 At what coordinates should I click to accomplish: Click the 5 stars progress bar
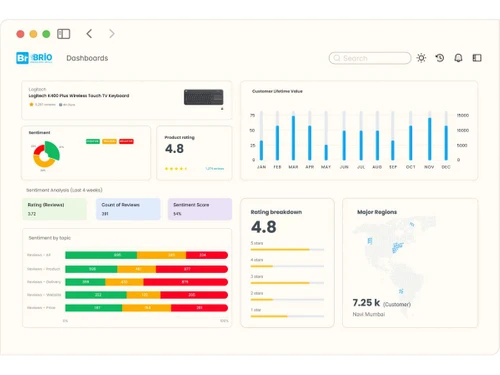287,249
